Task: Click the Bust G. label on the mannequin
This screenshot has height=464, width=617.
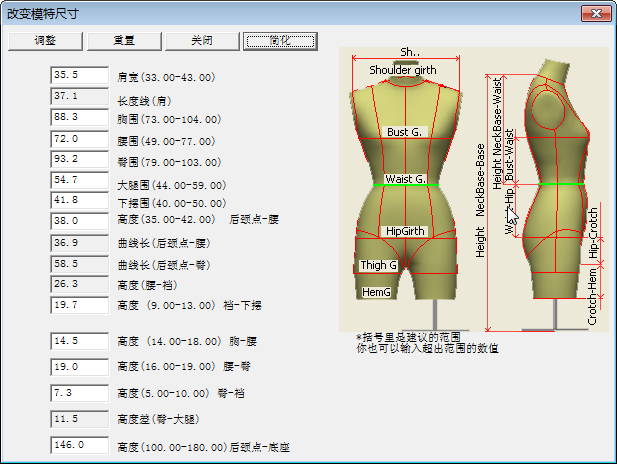Action: 405,132
